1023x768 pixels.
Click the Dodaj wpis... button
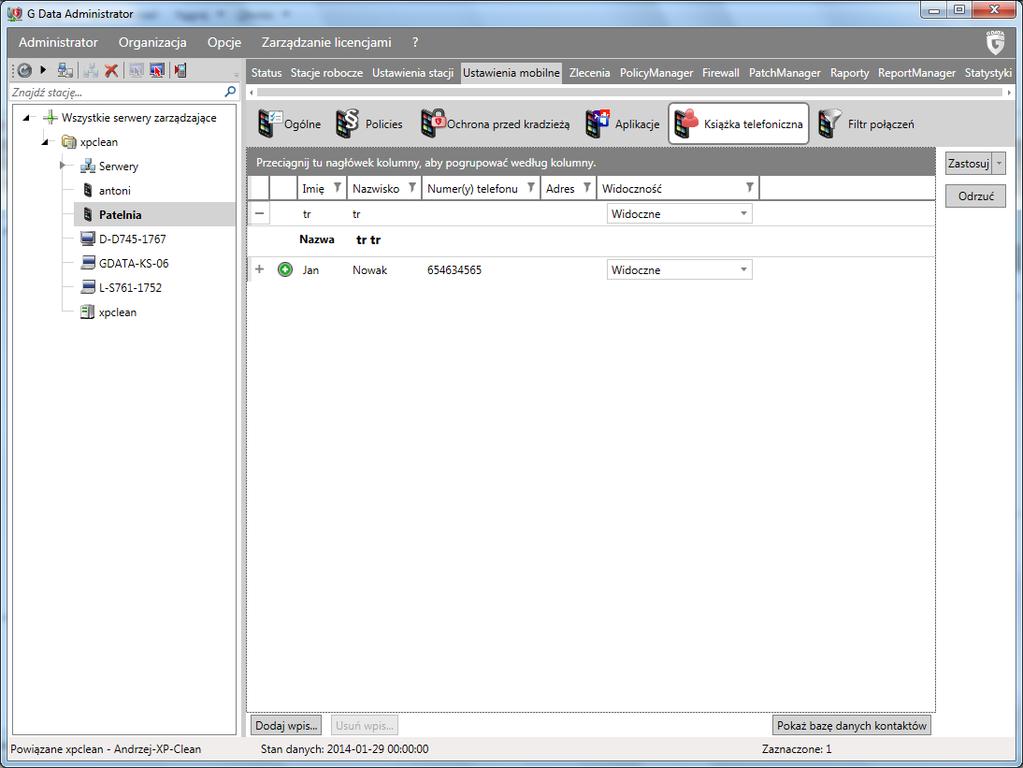(286, 726)
